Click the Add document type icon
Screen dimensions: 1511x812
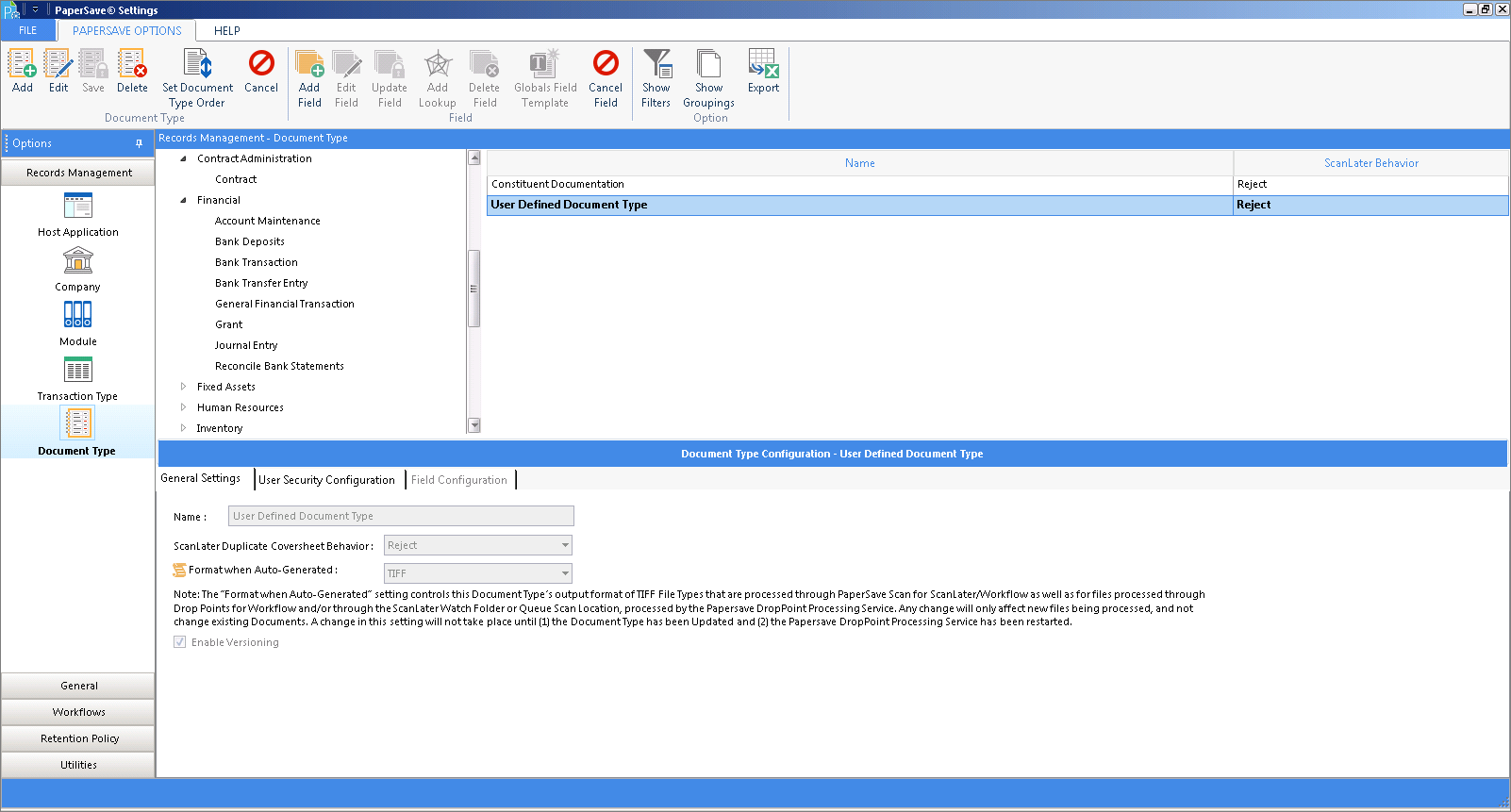[23, 64]
